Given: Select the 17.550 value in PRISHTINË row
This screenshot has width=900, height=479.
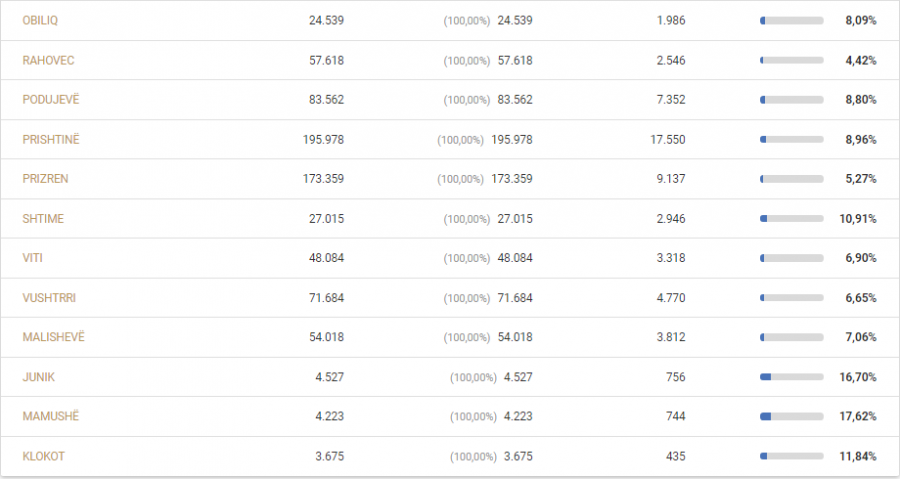Looking at the screenshot, I should click(668, 139).
